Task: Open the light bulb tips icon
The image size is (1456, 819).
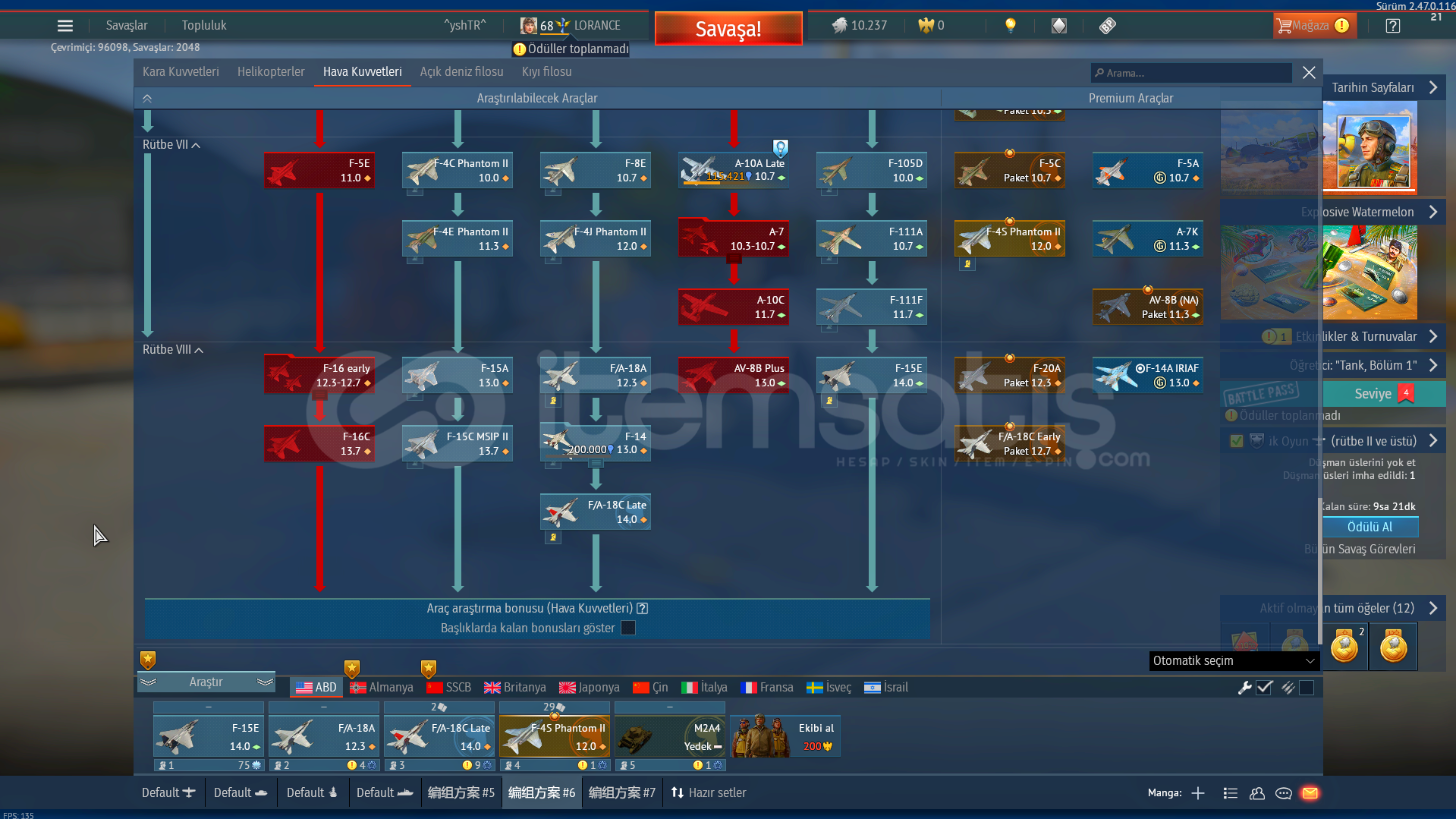Action: [x=1010, y=26]
